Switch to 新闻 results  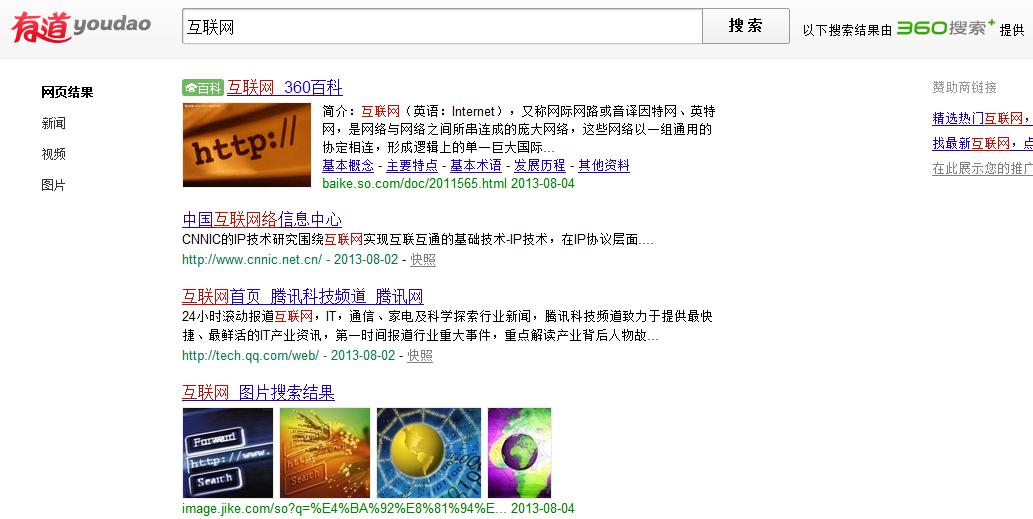point(53,123)
